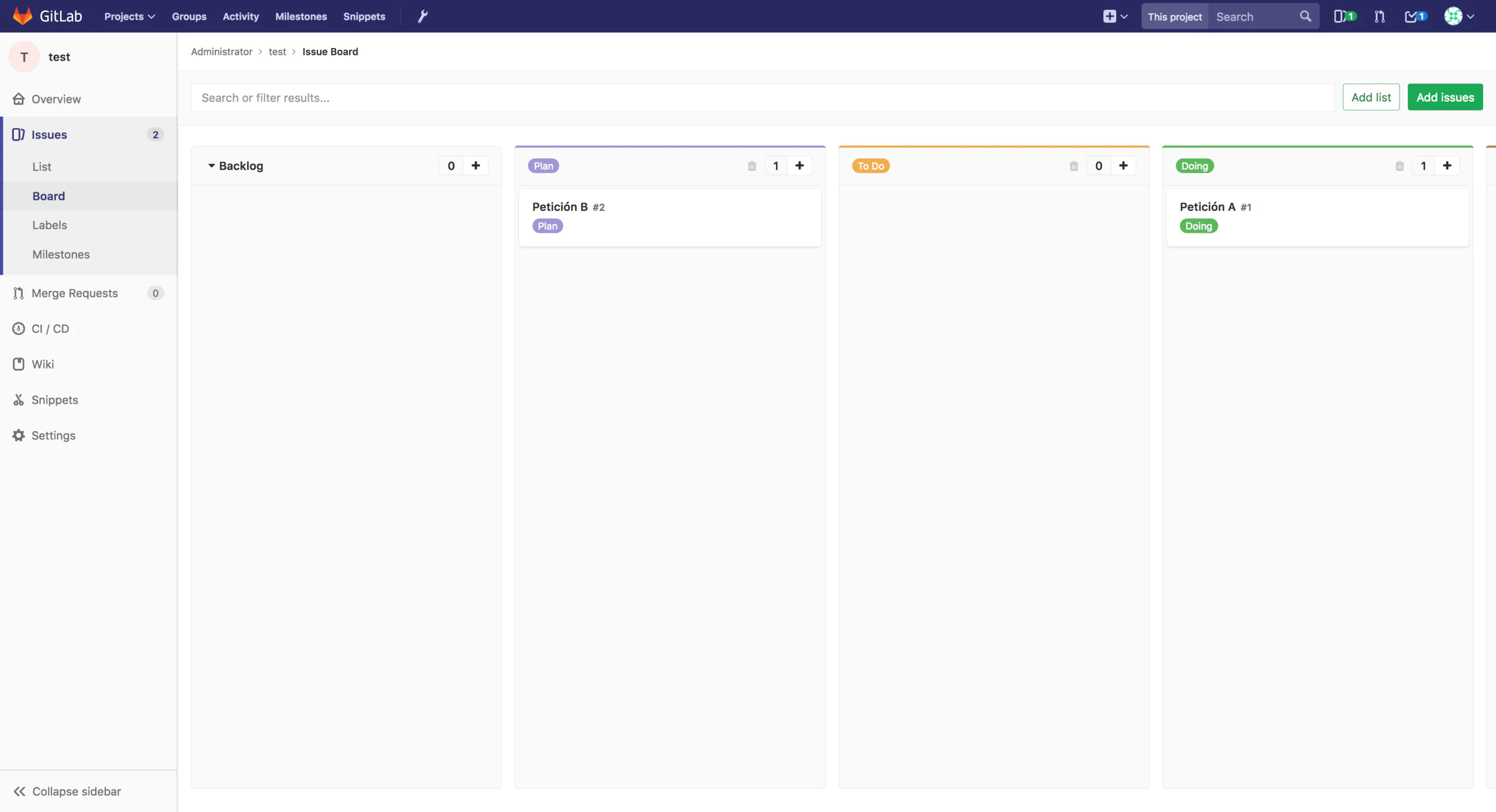Expand the new item plus dropdown
This screenshot has height=812, width=1496.
(x=1115, y=16)
